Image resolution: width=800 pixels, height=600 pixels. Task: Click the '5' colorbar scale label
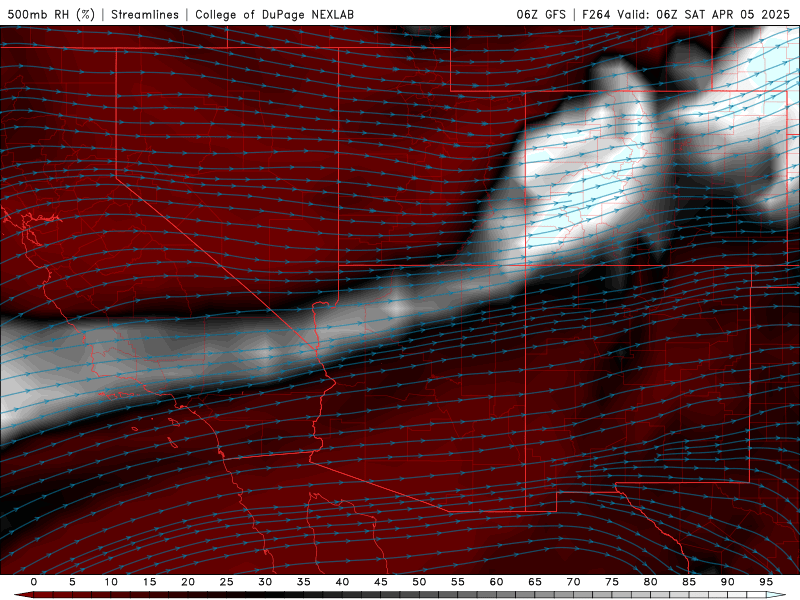coord(72,582)
